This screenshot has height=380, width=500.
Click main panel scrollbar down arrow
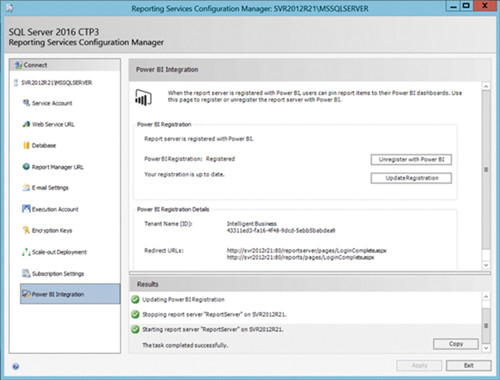coord(486,265)
